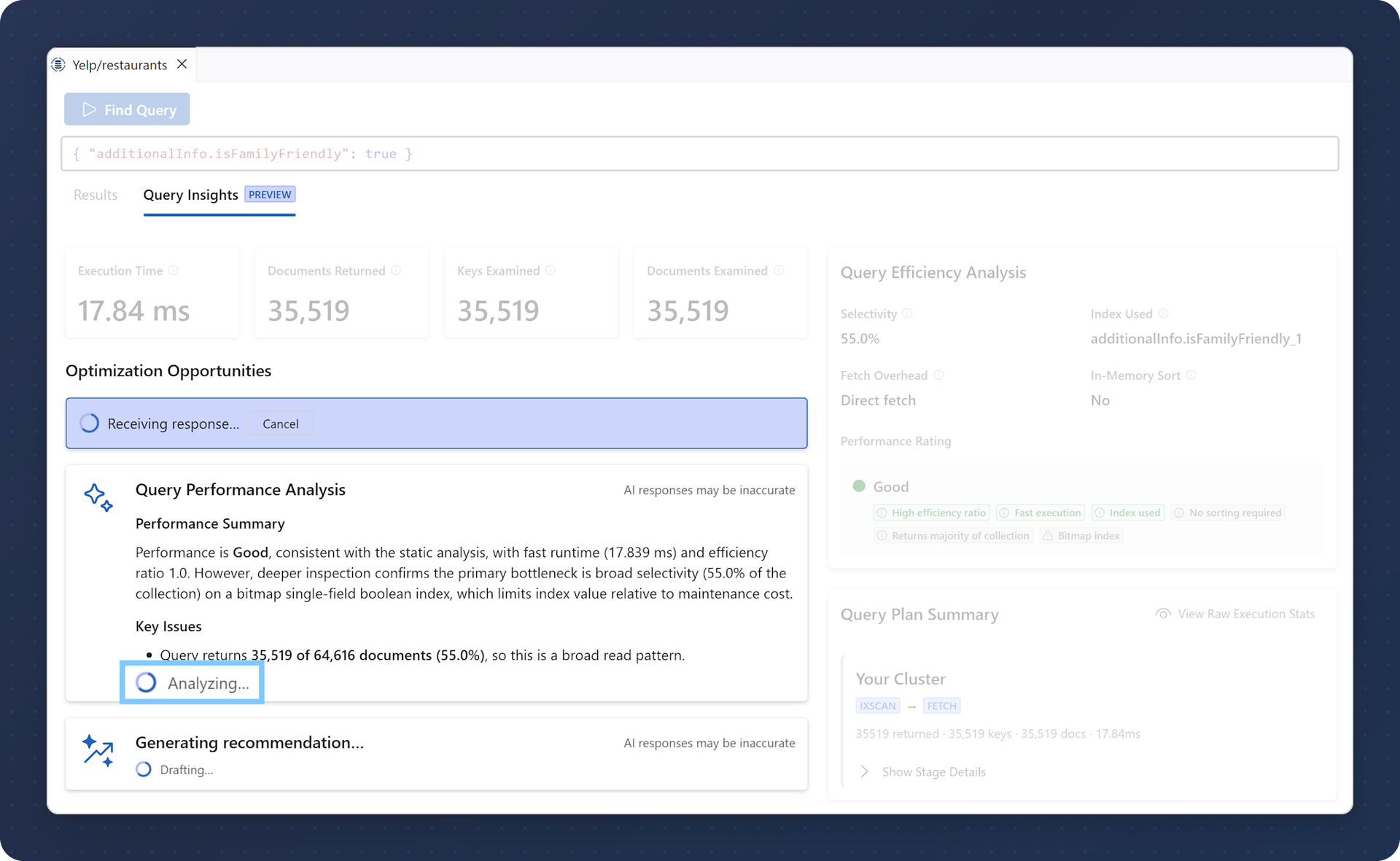
Task: Click the Drafting spinner indicator
Action: pos(144,770)
